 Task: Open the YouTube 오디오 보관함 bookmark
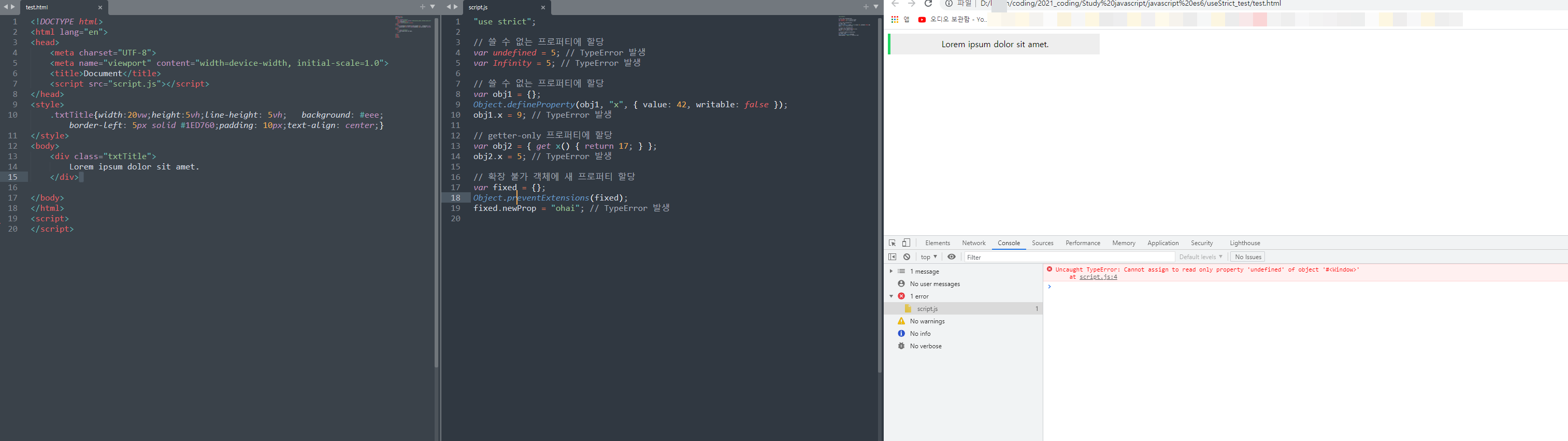pos(953,20)
